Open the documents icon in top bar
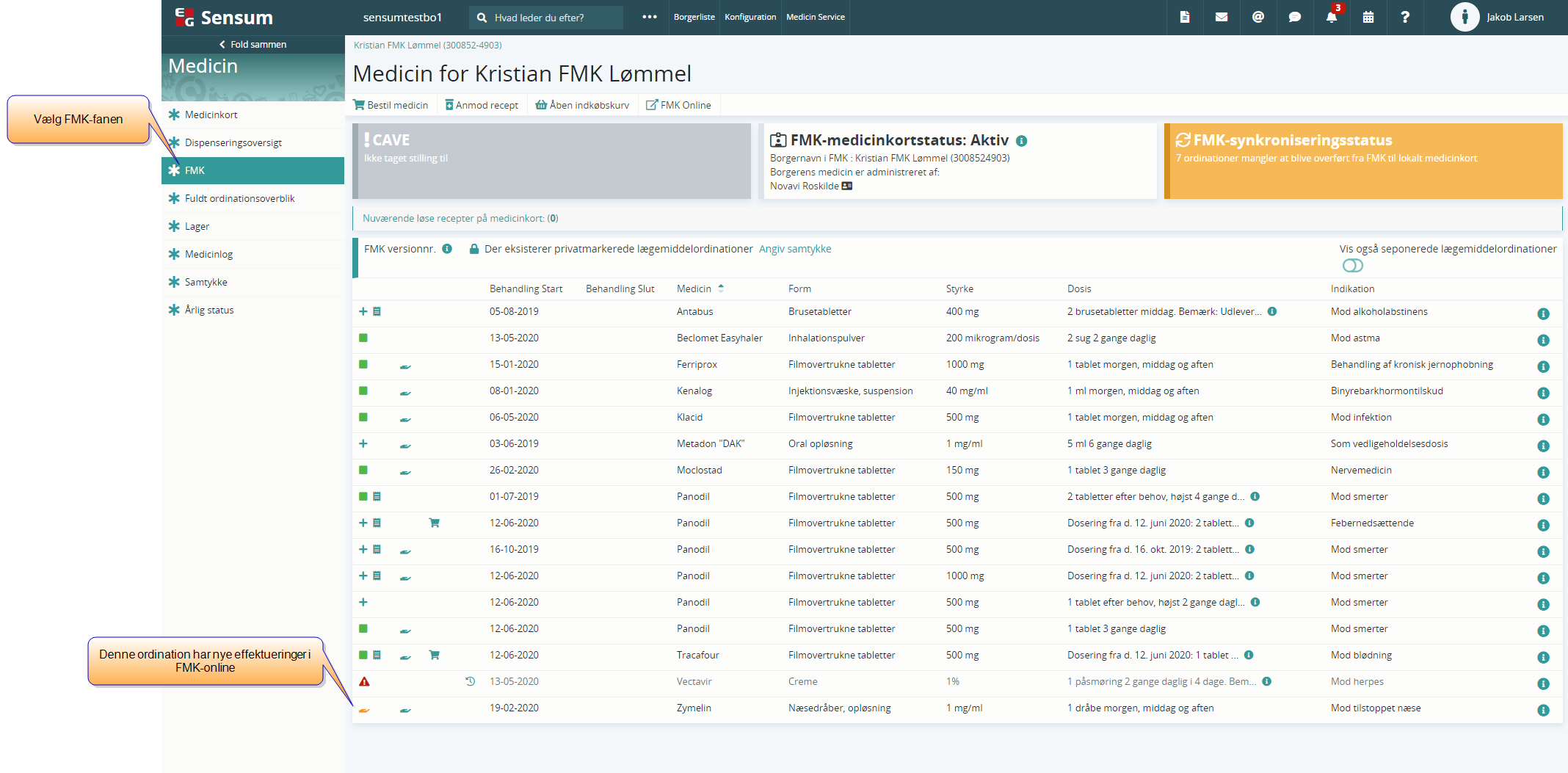 [x=1185, y=17]
